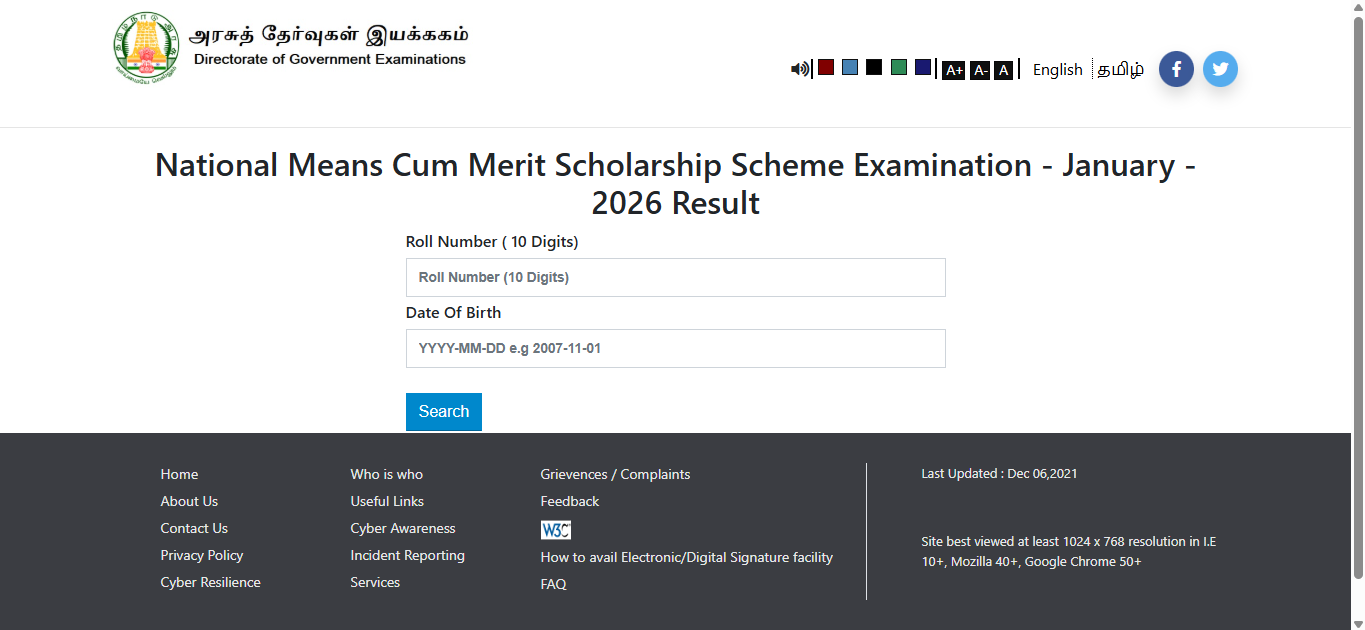Go to the Contact Us footer link
1365x630 pixels.
pyautogui.click(x=194, y=528)
